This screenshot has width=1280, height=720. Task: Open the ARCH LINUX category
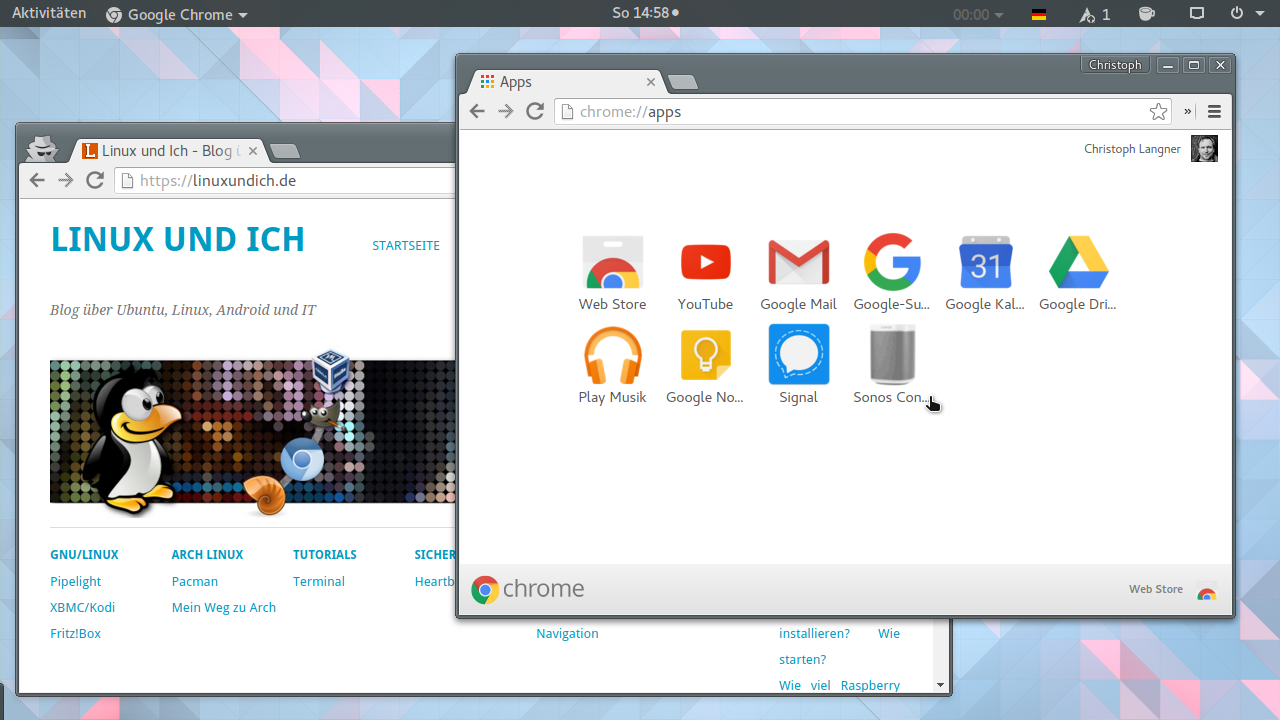coord(207,554)
